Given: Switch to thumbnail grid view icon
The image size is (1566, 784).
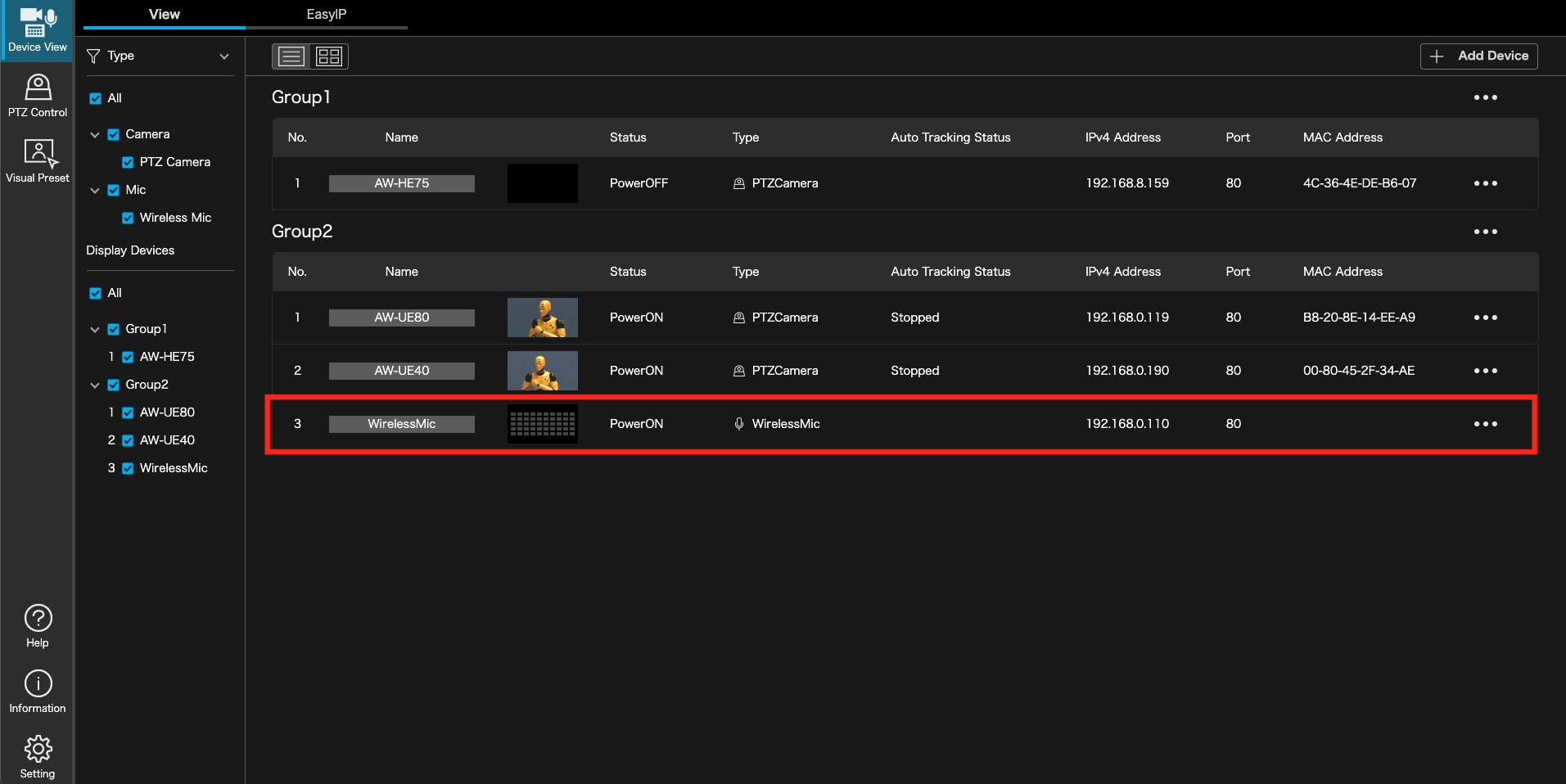Looking at the screenshot, I should pyautogui.click(x=329, y=56).
